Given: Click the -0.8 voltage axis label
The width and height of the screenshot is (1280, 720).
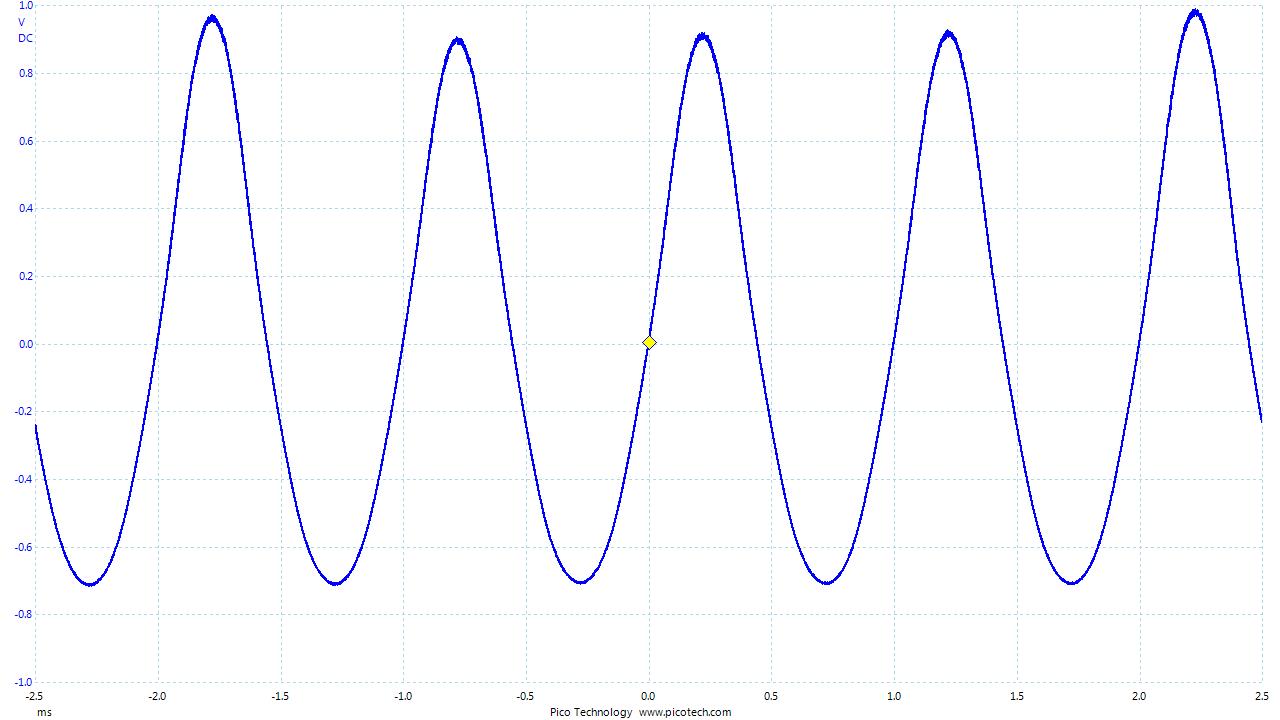Looking at the screenshot, I should coord(24,614).
